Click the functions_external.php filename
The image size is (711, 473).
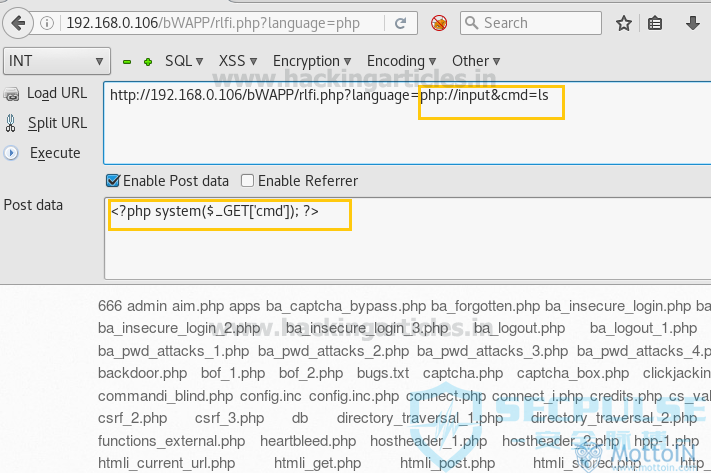(x=171, y=441)
